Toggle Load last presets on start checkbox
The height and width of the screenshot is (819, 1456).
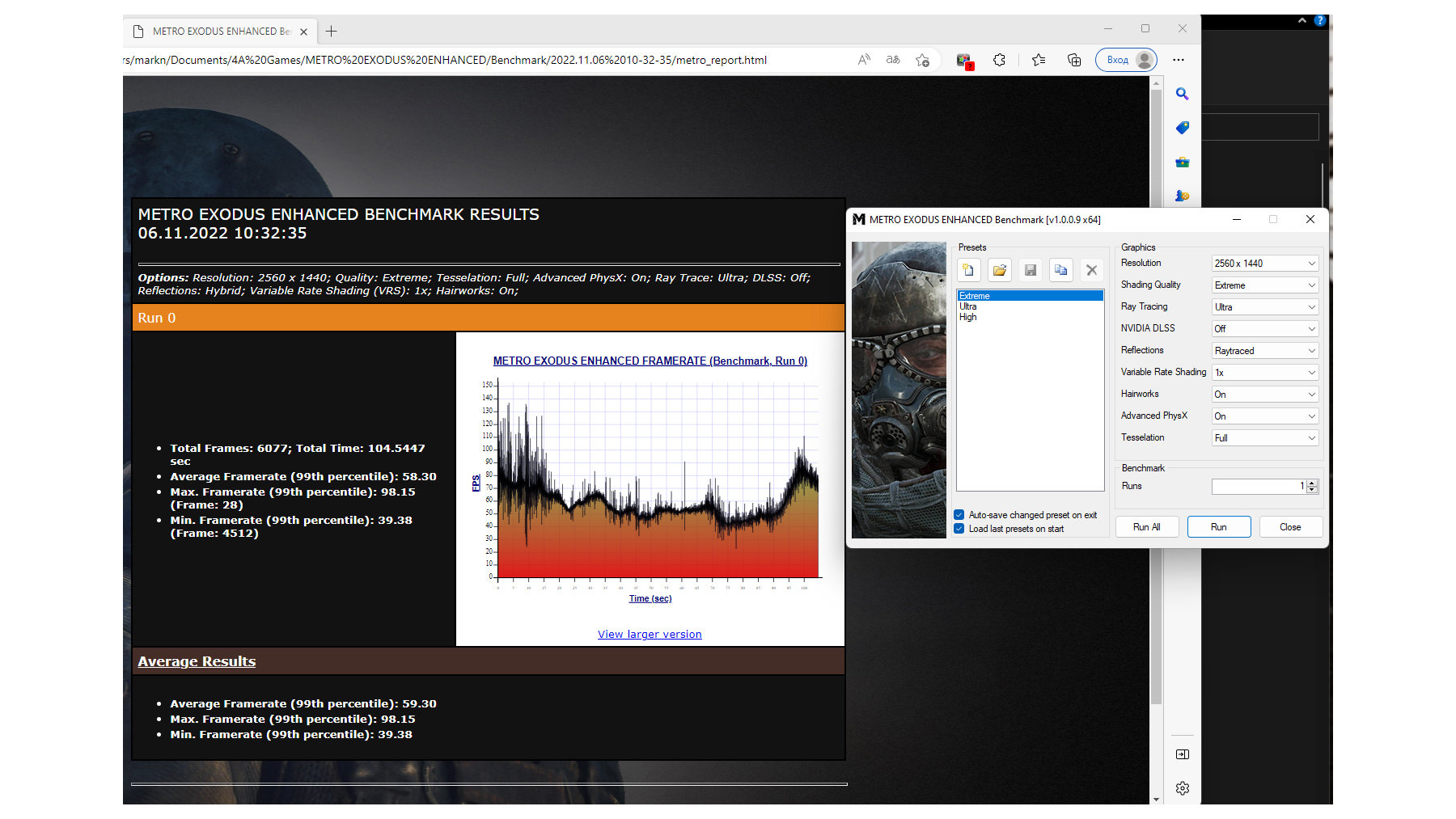tap(959, 529)
